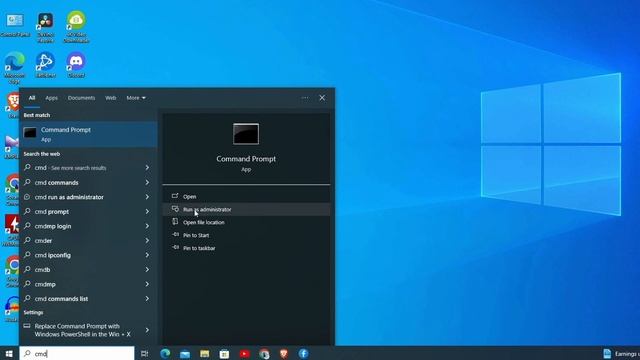
Task: Expand arrow next to 'cmd ipconfig'
Action: click(x=147, y=255)
